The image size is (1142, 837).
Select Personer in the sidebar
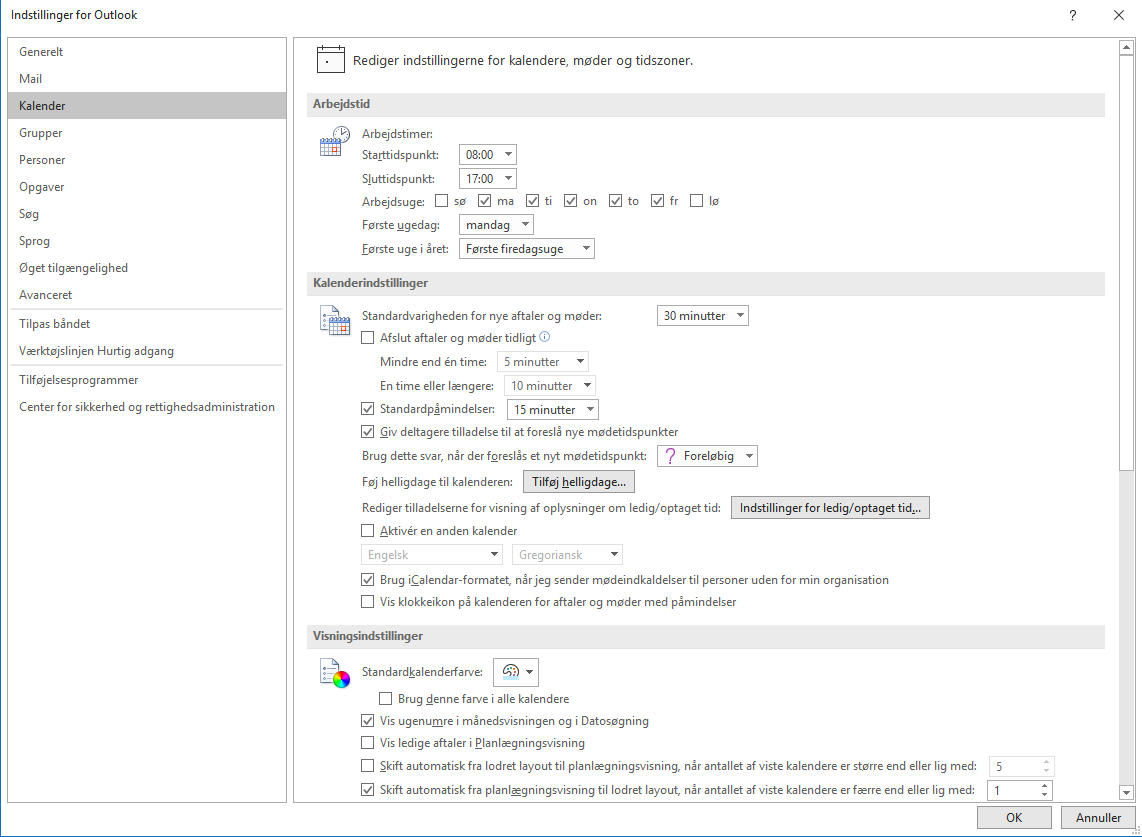click(146, 160)
